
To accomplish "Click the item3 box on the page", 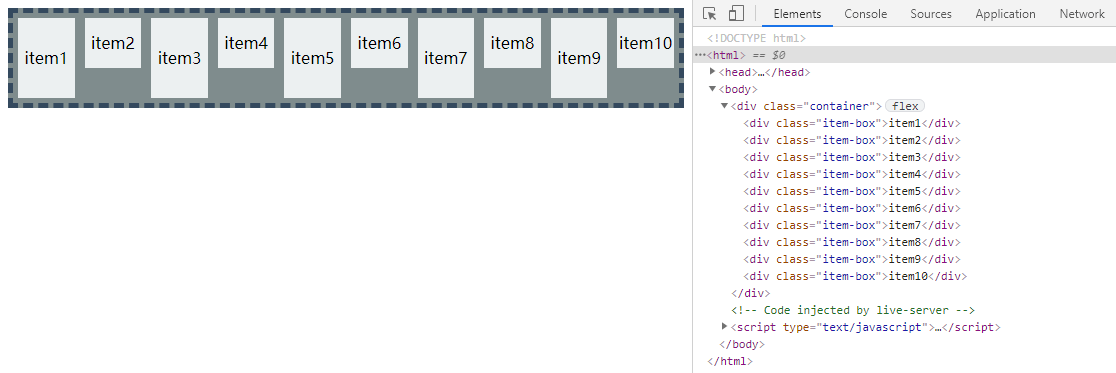I will click(x=179, y=58).
